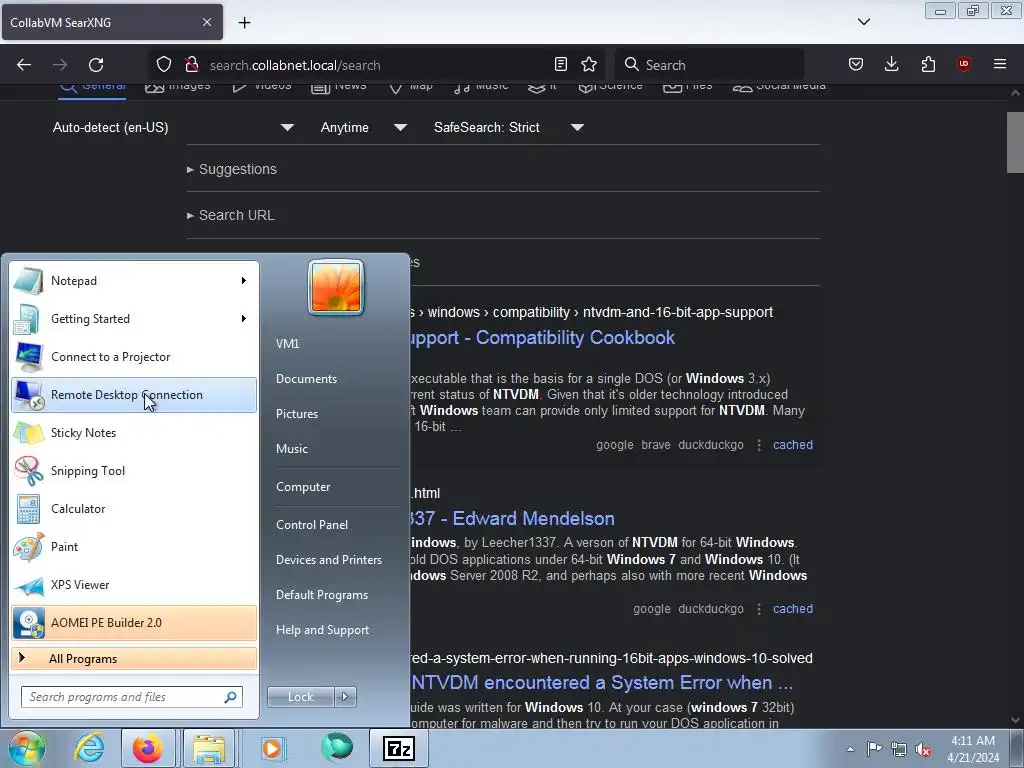Expand Notepad's recent files arrow
This screenshot has width=1024, height=768.
244,281
